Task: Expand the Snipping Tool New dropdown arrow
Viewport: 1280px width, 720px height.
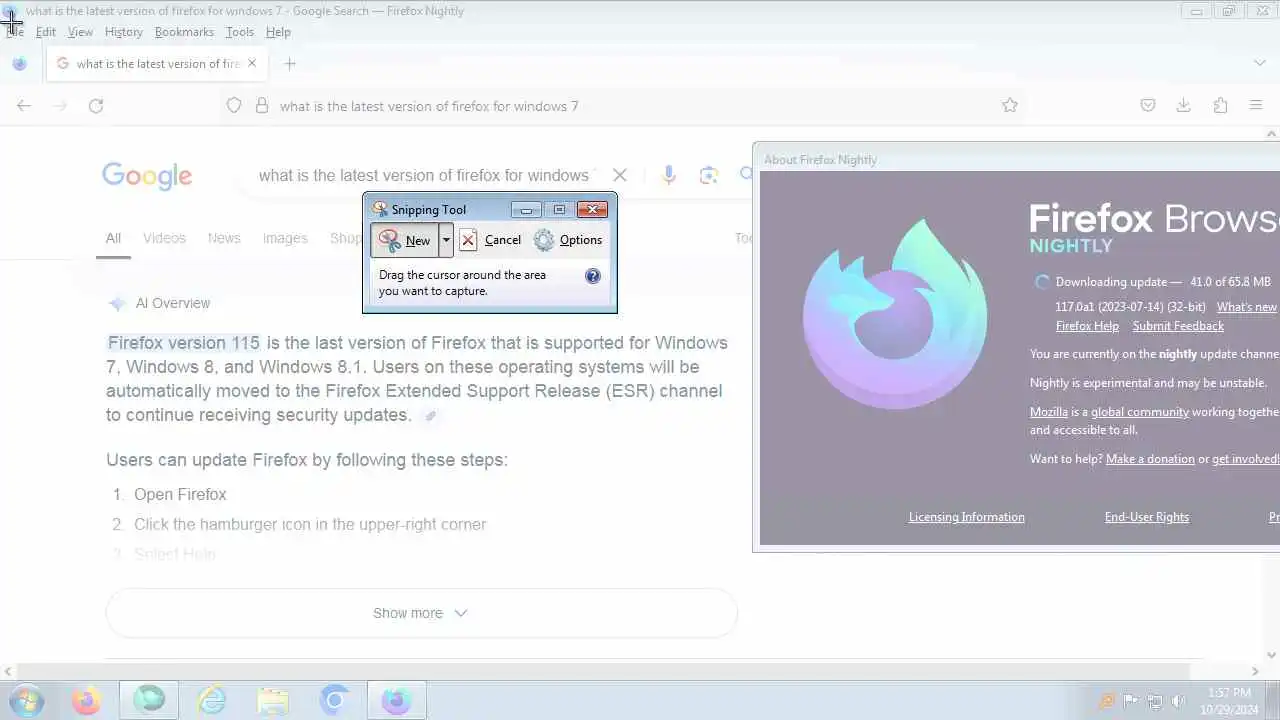Action: [x=446, y=240]
